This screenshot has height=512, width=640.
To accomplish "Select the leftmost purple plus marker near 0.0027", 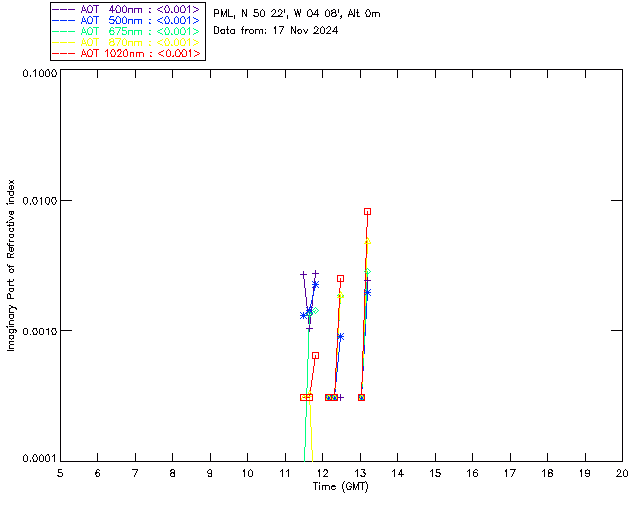I will tap(303, 274).
